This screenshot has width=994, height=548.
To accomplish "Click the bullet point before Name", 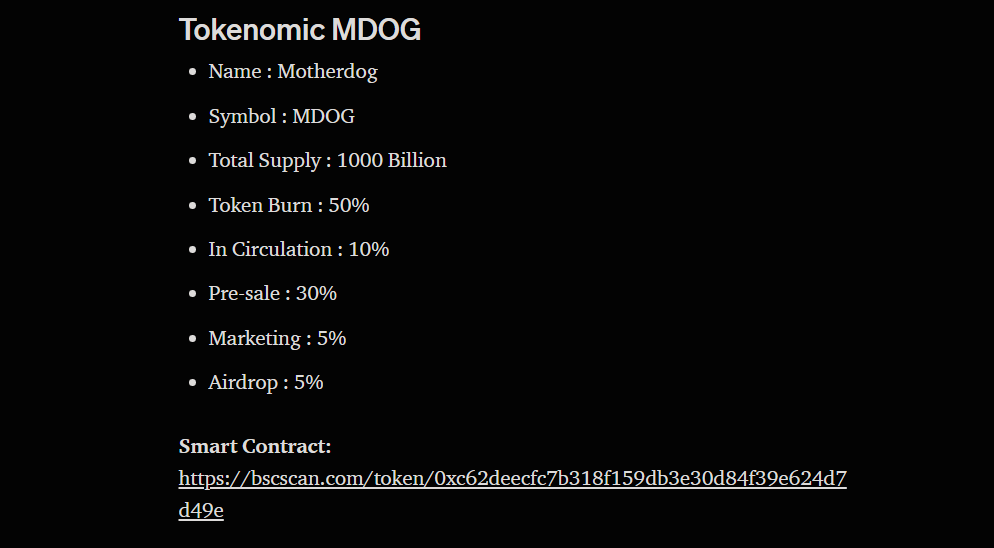I will tap(193, 72).
